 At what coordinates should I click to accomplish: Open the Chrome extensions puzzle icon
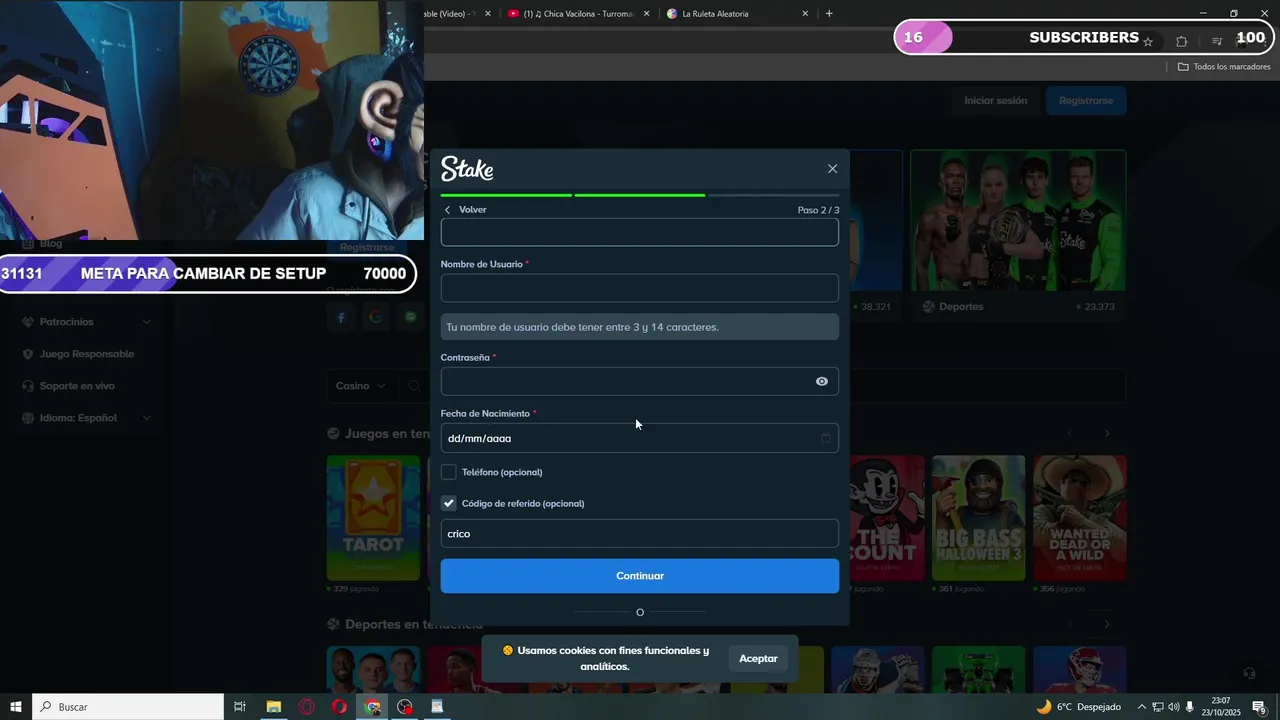pos(1182,41)
